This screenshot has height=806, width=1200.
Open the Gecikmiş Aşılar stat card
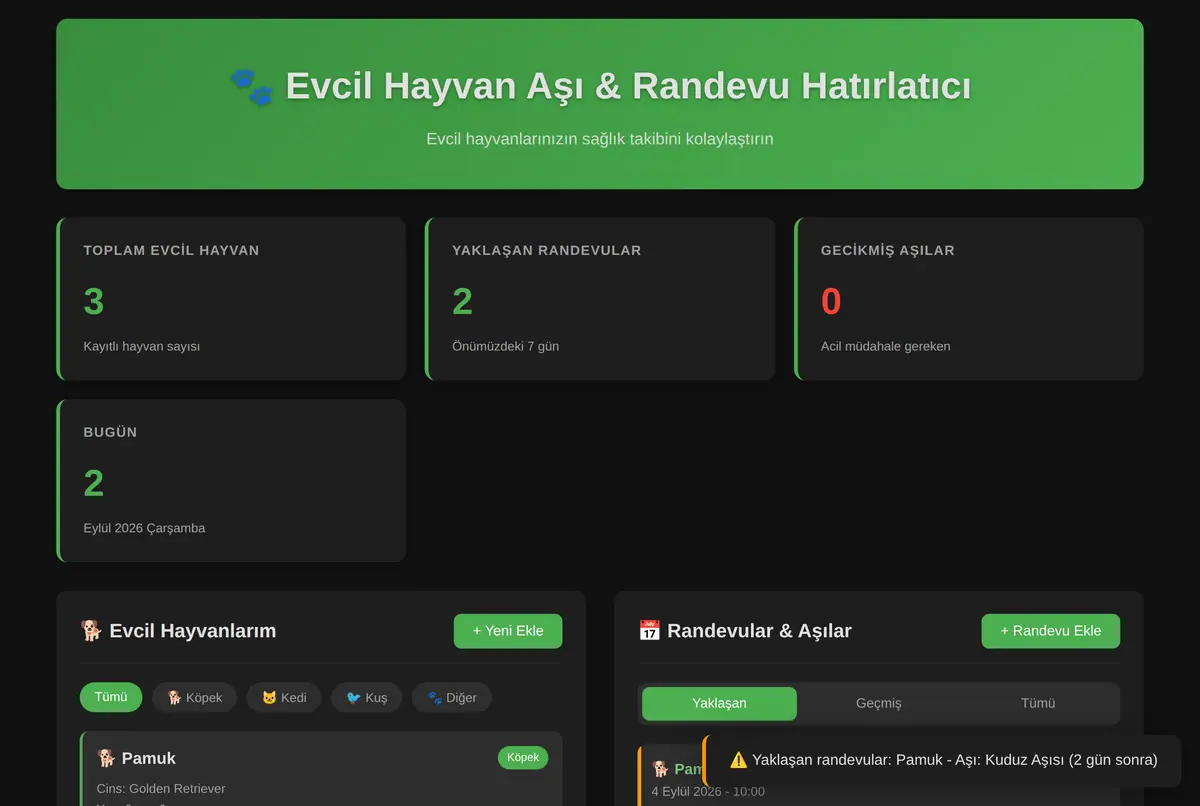pyautogui.click(x=969, y=299)
